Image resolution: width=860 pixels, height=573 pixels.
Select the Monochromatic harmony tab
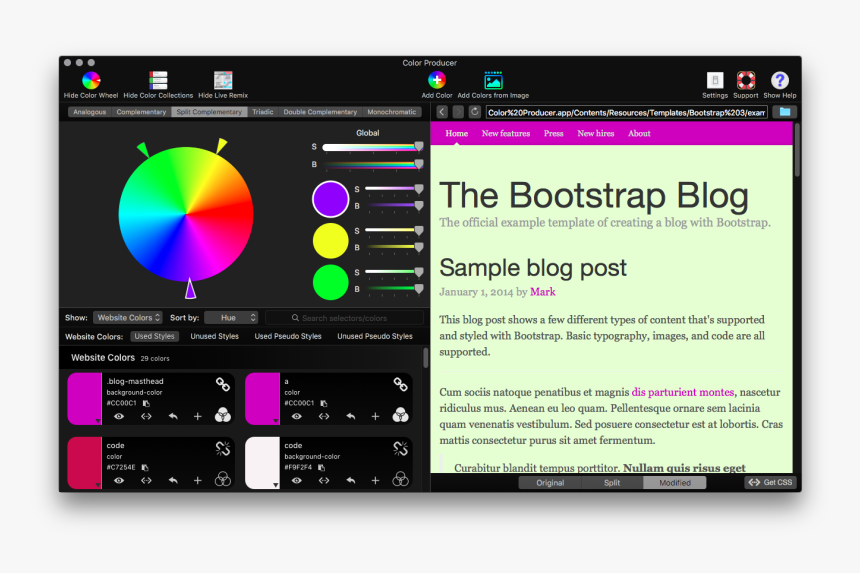[x=392, y=112]
